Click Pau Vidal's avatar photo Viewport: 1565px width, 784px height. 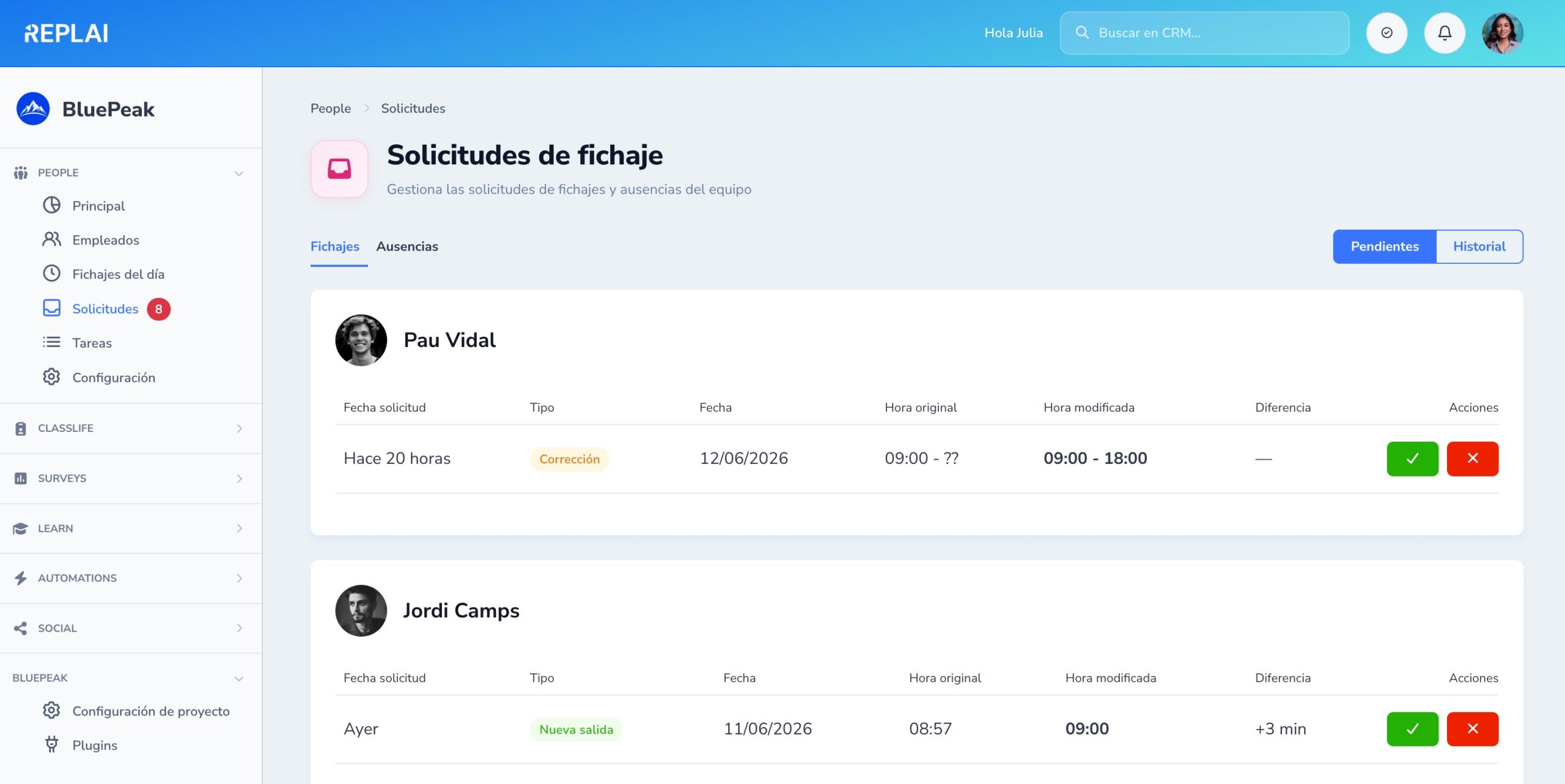click(361, 340)
